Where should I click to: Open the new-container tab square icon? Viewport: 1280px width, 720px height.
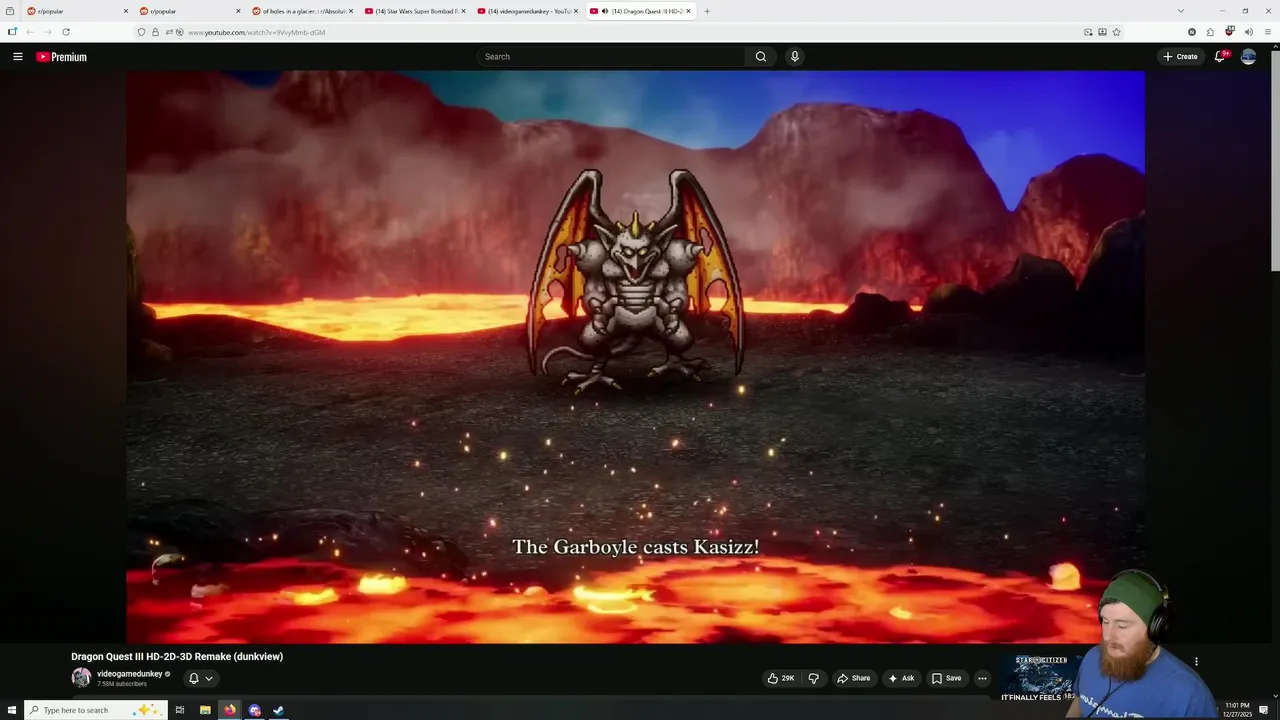tap(12, 32)
